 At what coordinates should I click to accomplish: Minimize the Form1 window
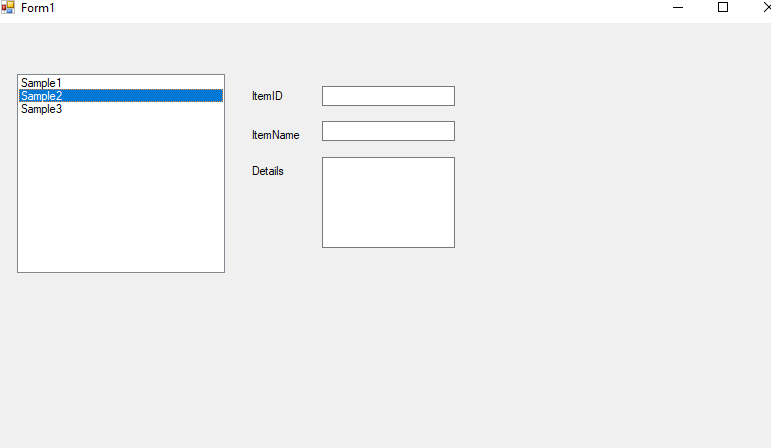click(678, 7)
